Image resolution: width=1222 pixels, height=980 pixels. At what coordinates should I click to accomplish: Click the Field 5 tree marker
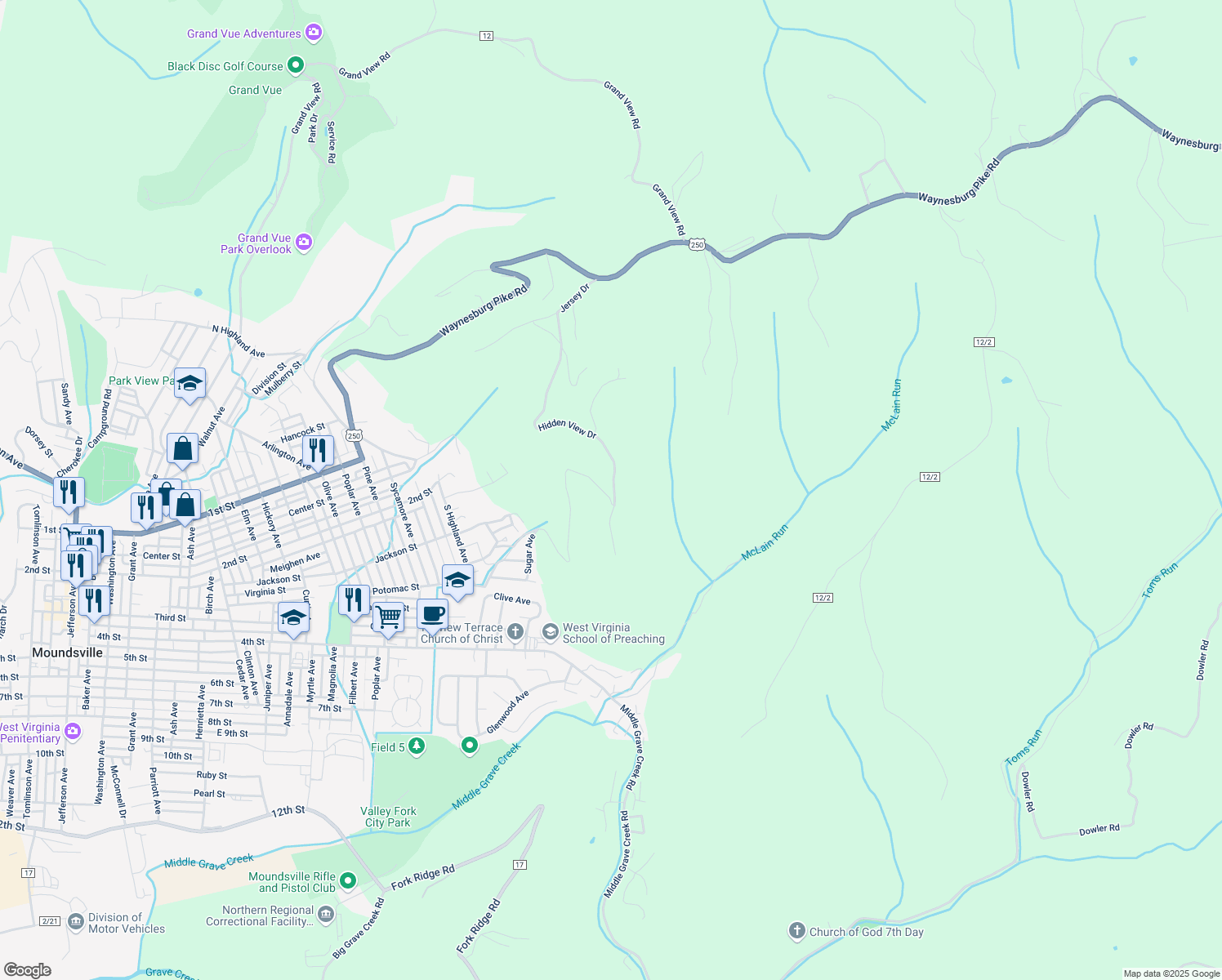417,746
